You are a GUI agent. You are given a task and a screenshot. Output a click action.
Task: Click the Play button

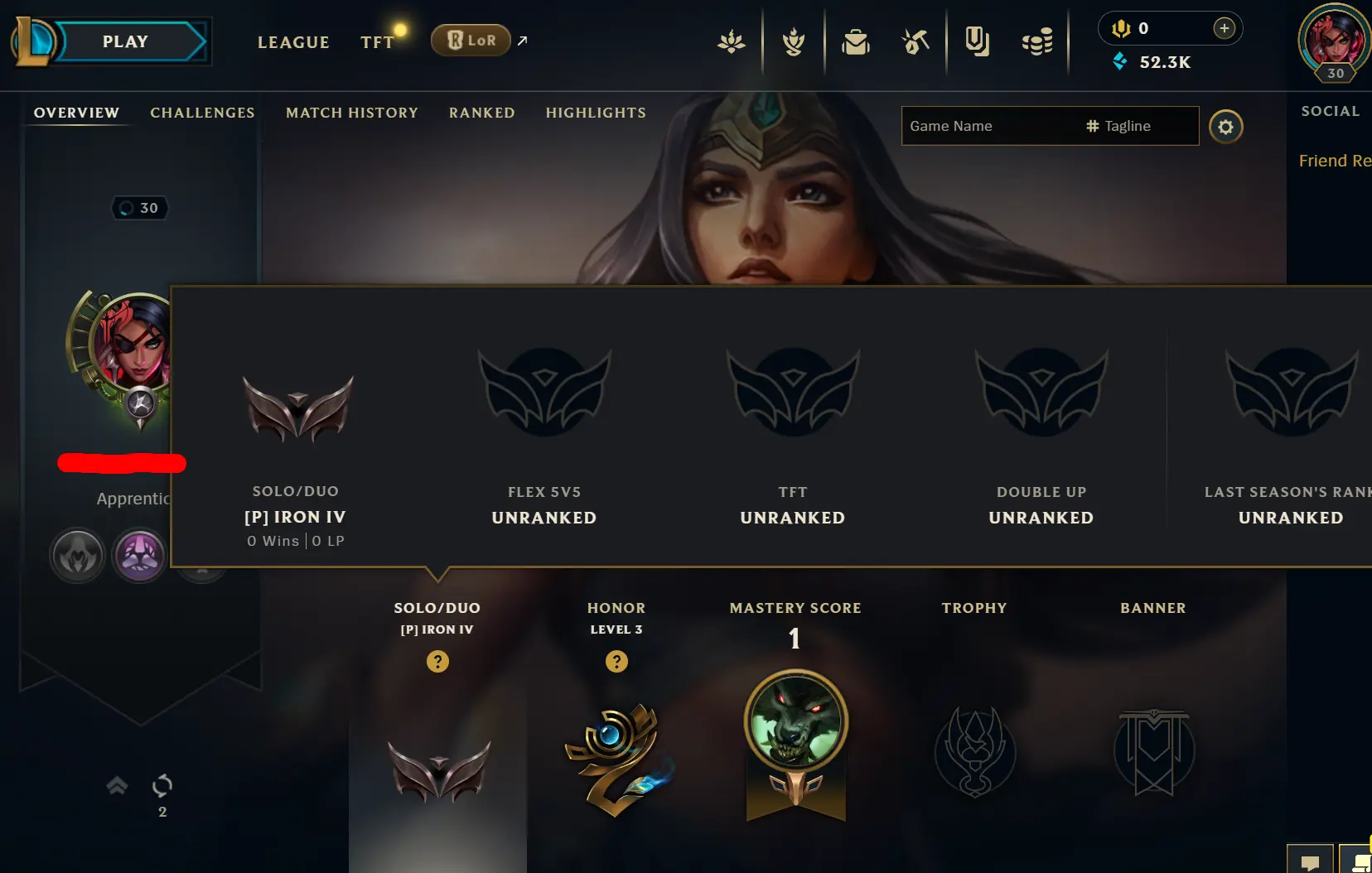(x=126, y=41)
